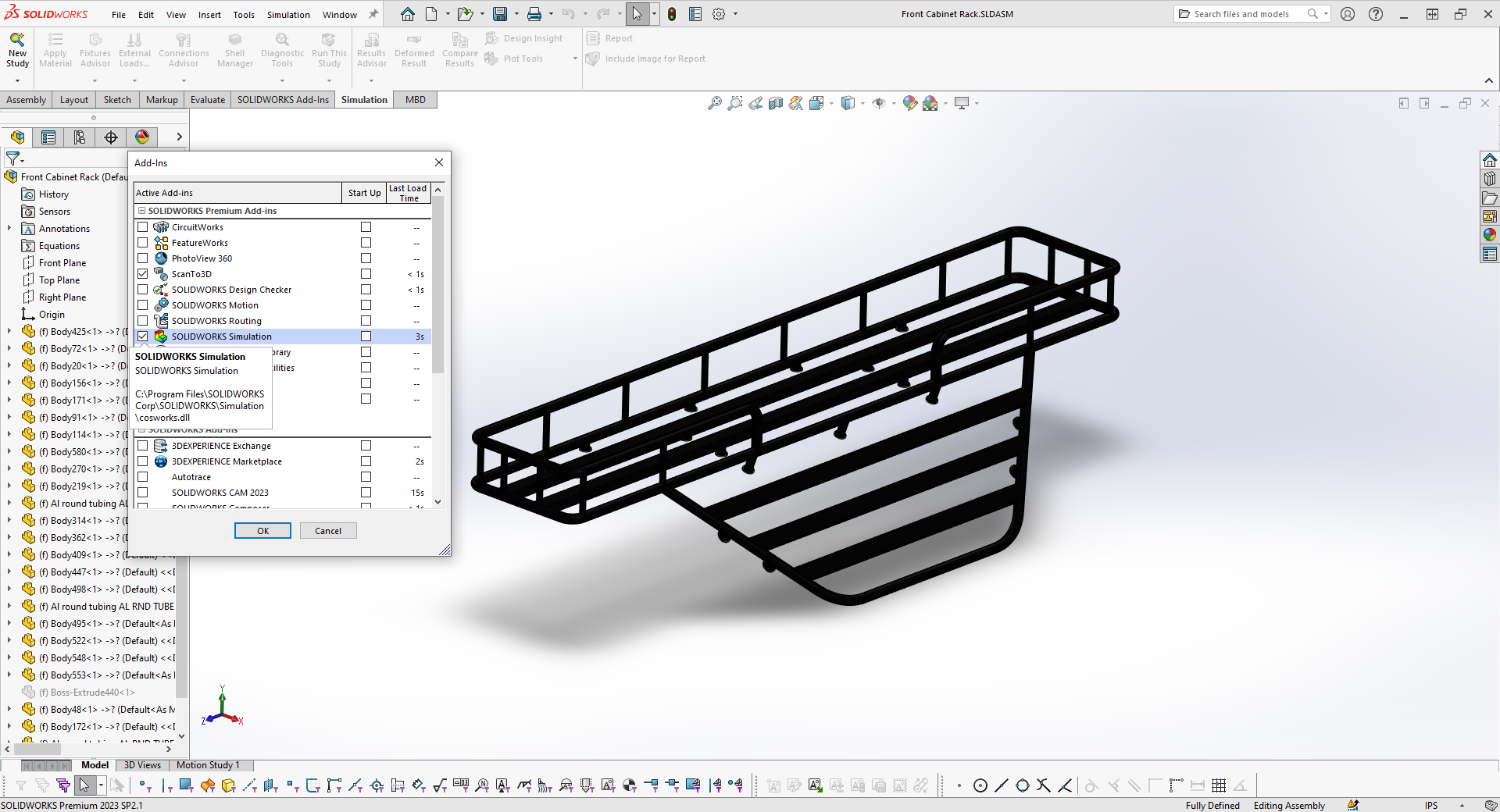The height and width of the screenshot is (812, 1500).
Task: Enable the FeatureWorks add-in
Action: (x=142, y=242)
